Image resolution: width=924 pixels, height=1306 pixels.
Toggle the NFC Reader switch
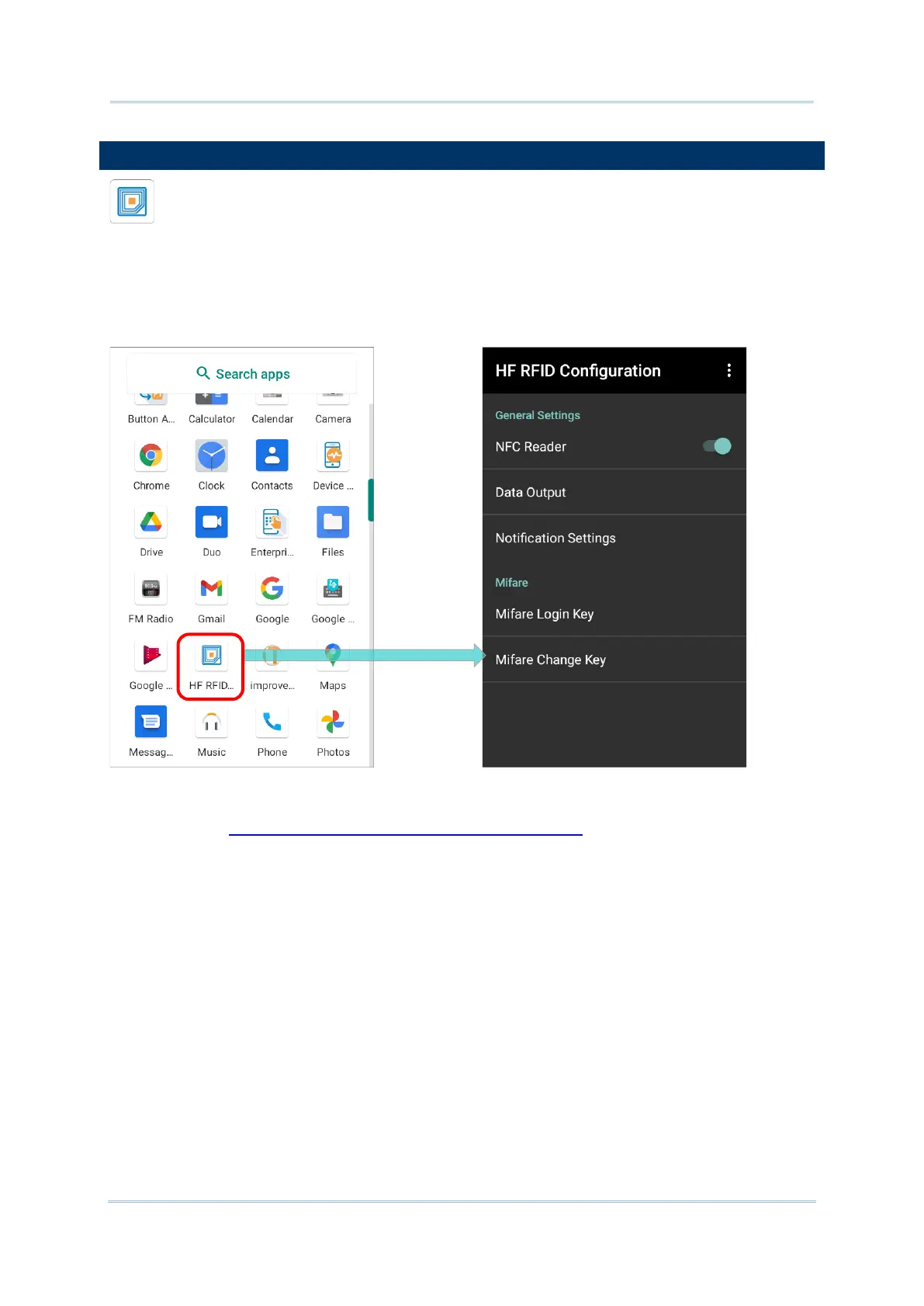tap(717, 446)
